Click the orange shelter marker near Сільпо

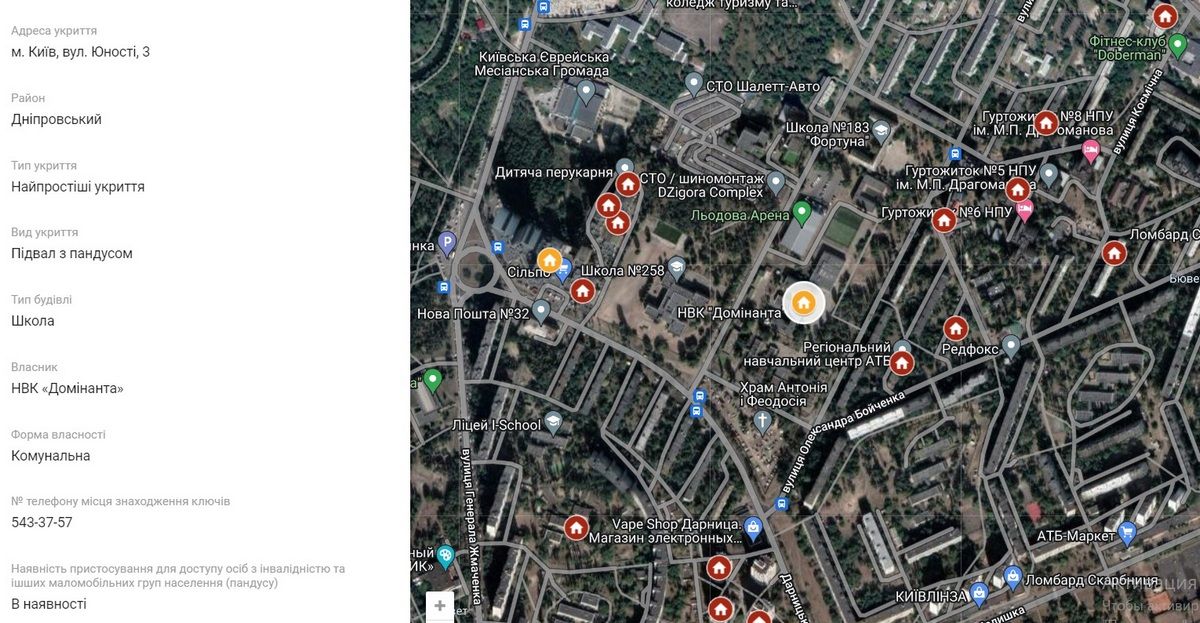click(x=549, y=261)
